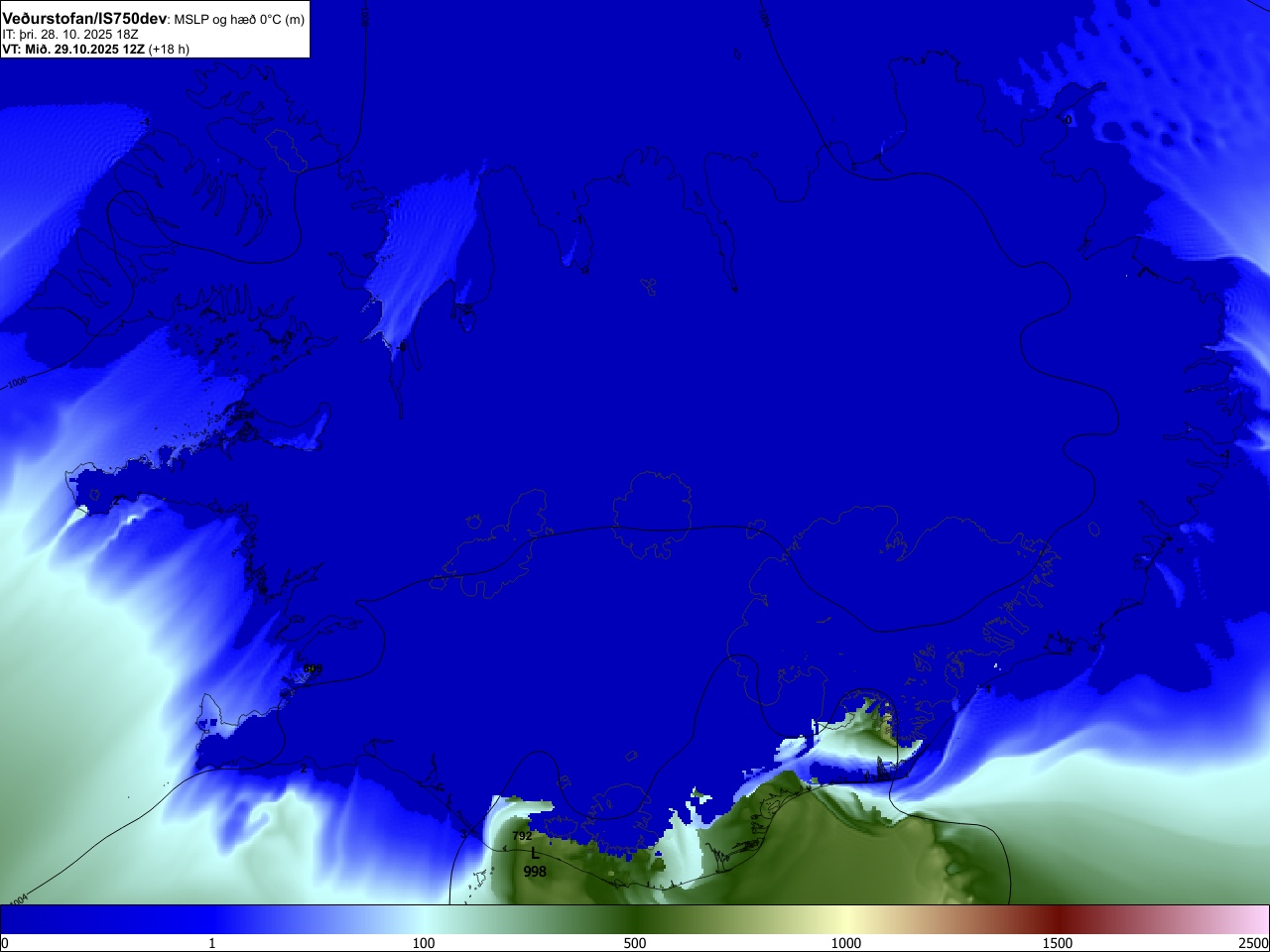Click the 'Veðurstofan/IS750dev' map title
1270x952 pixels.
pyautogui.click(x=84, y=19)
